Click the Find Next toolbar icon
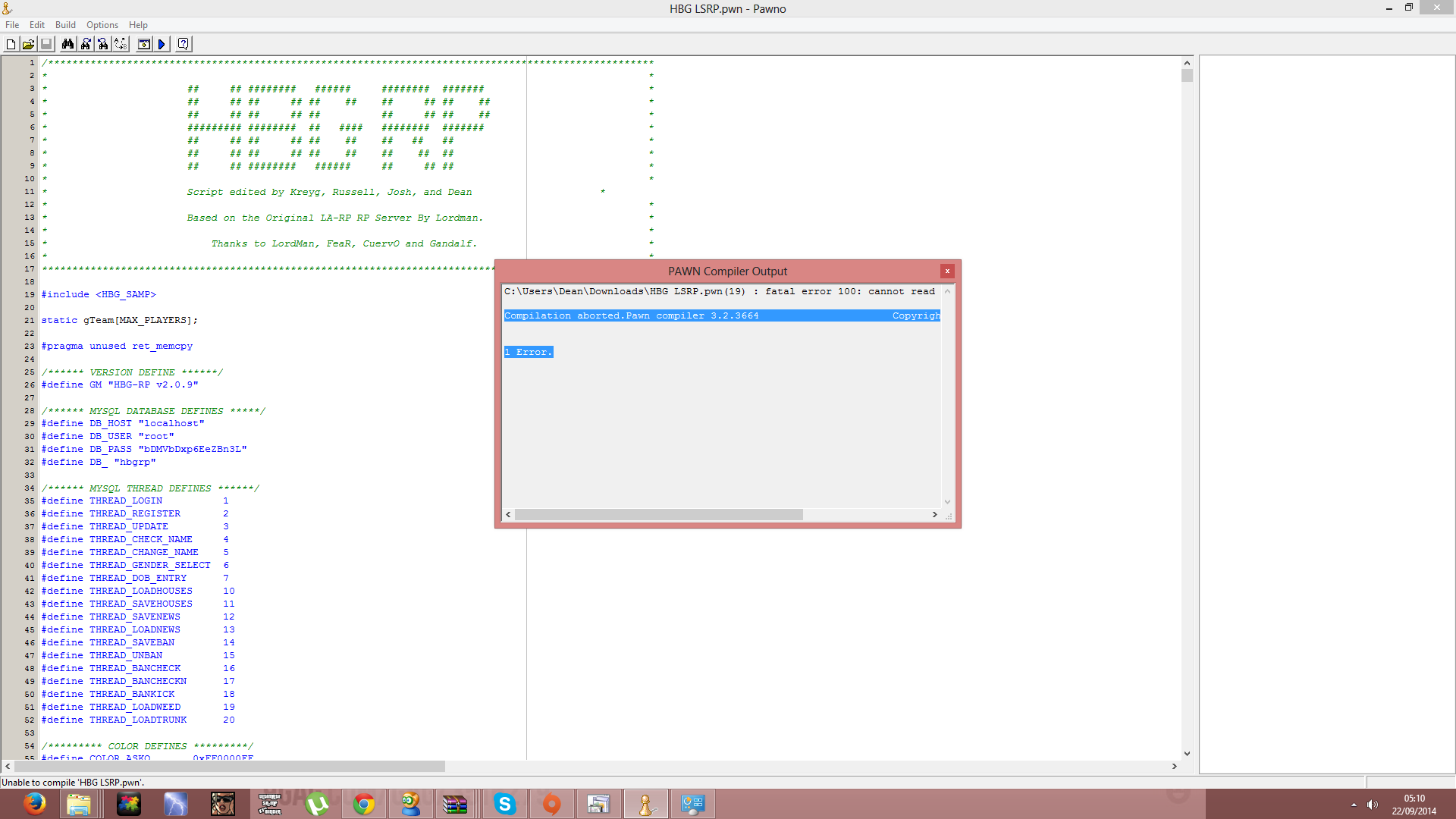 pyautogui.click(x=86, y=44)
